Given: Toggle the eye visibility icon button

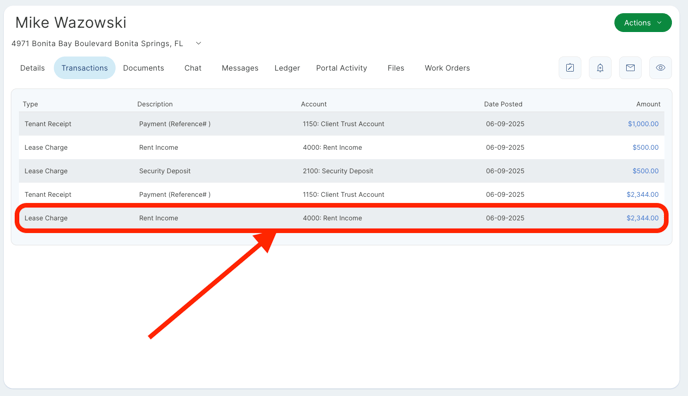Looking at the screenshot, I should tap(660, 68).
